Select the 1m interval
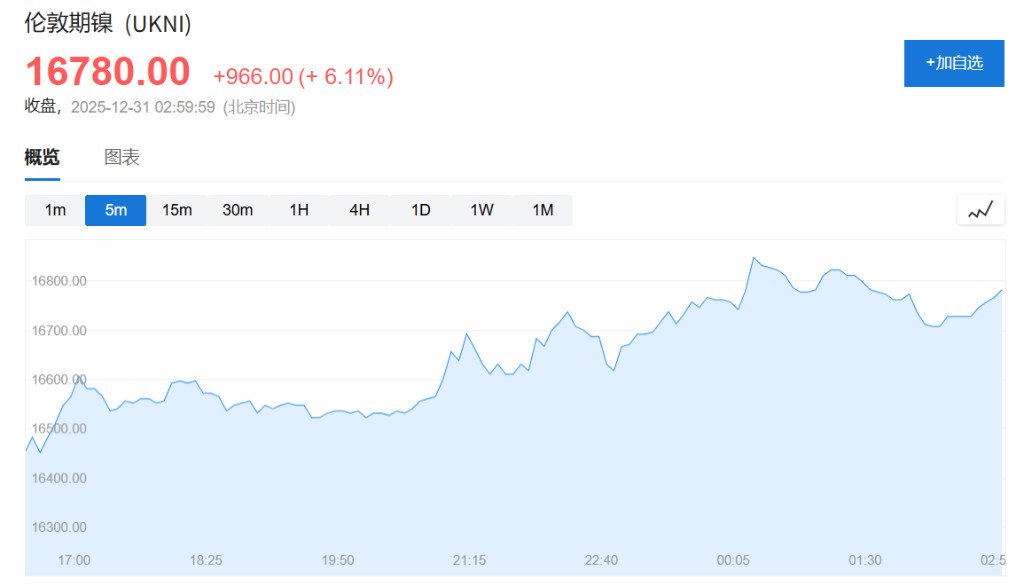The image size is (1024, 587). click(x=55, y=210)
